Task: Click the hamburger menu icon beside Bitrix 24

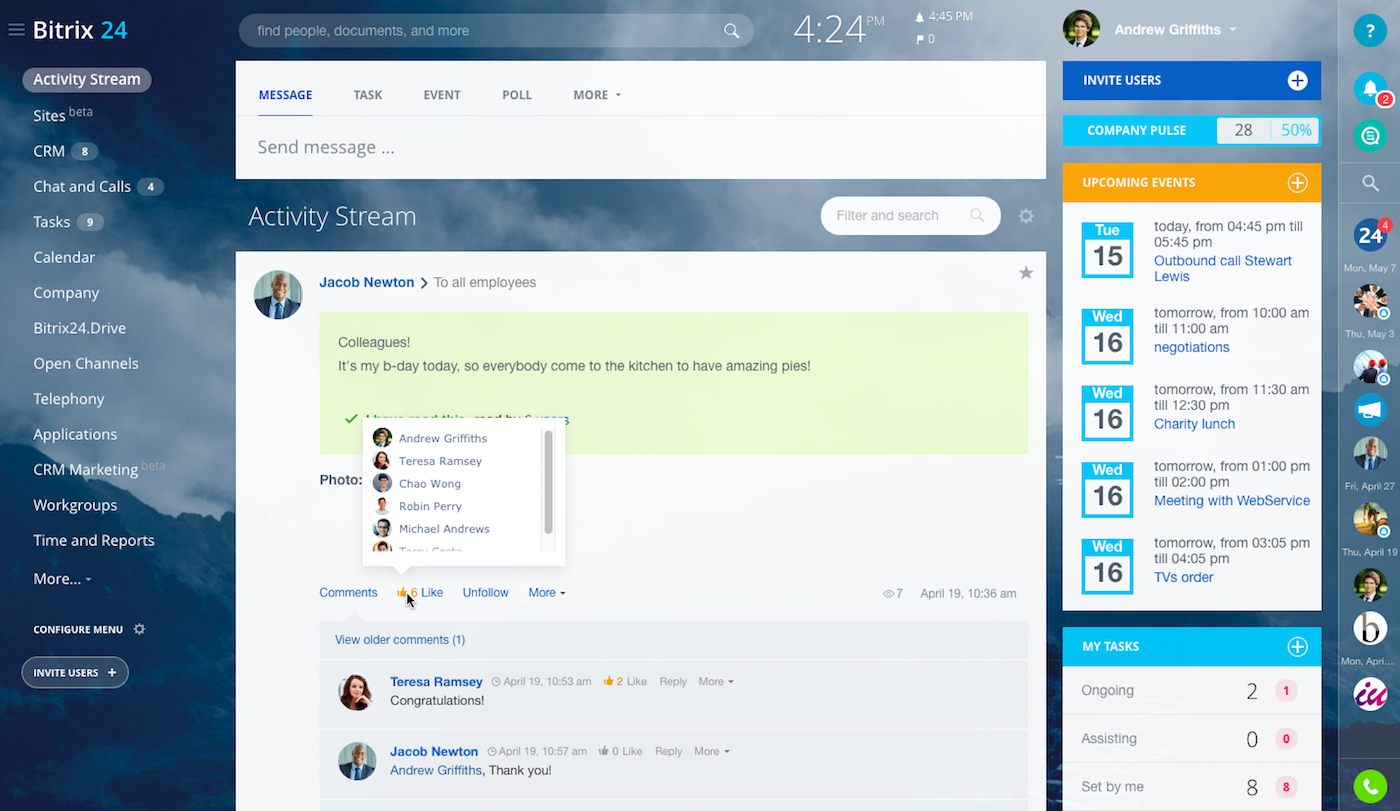Action: click(16, 30)
